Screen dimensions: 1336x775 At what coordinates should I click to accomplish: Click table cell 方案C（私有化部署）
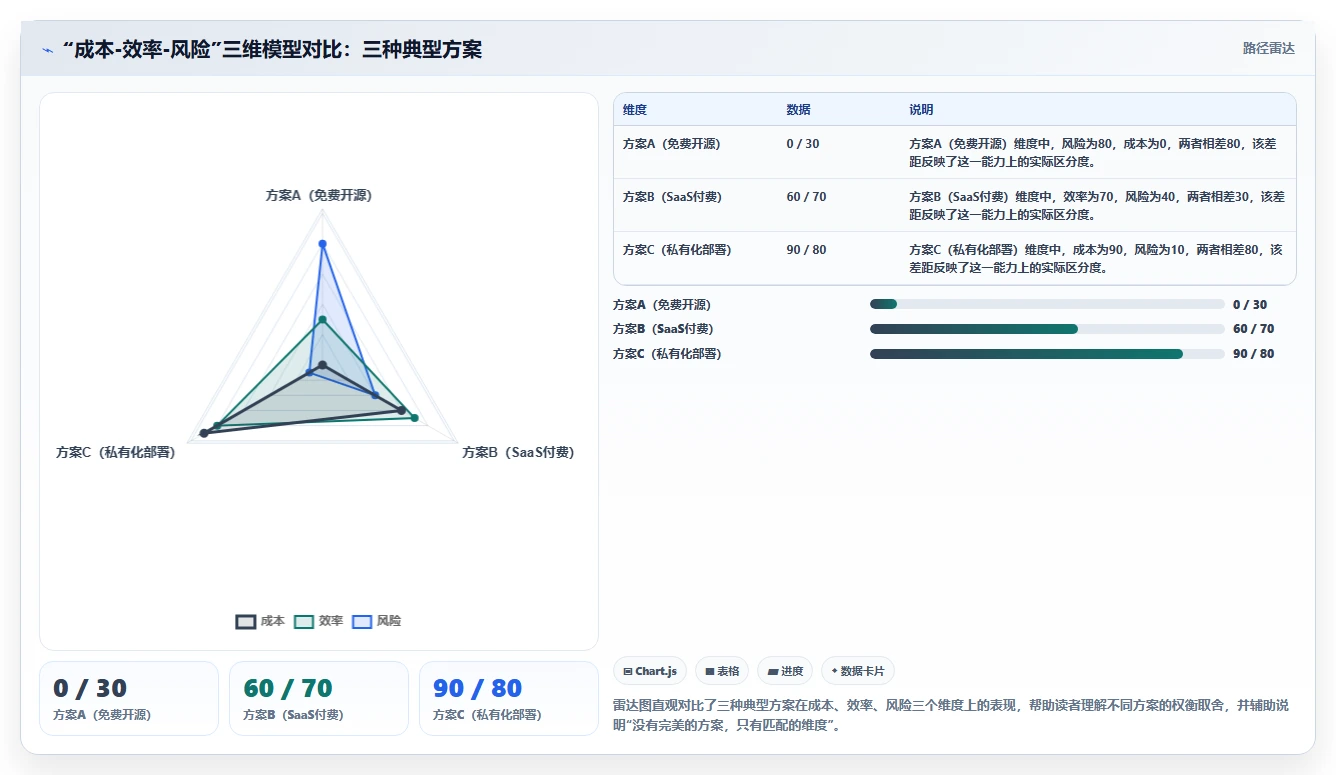coord(677,250)
